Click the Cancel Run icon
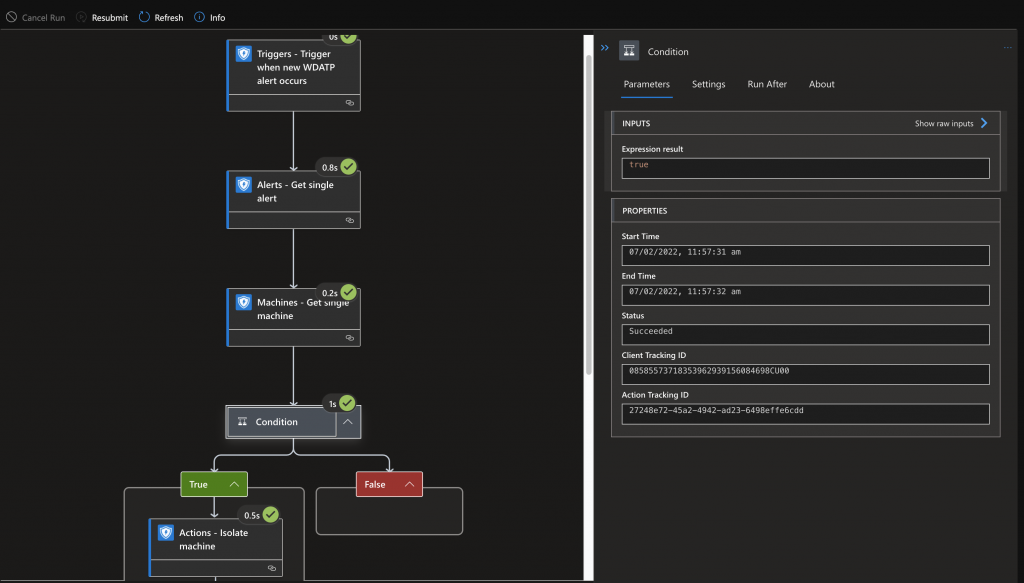Screen dimensions: 1024x583 click(11, 17)
